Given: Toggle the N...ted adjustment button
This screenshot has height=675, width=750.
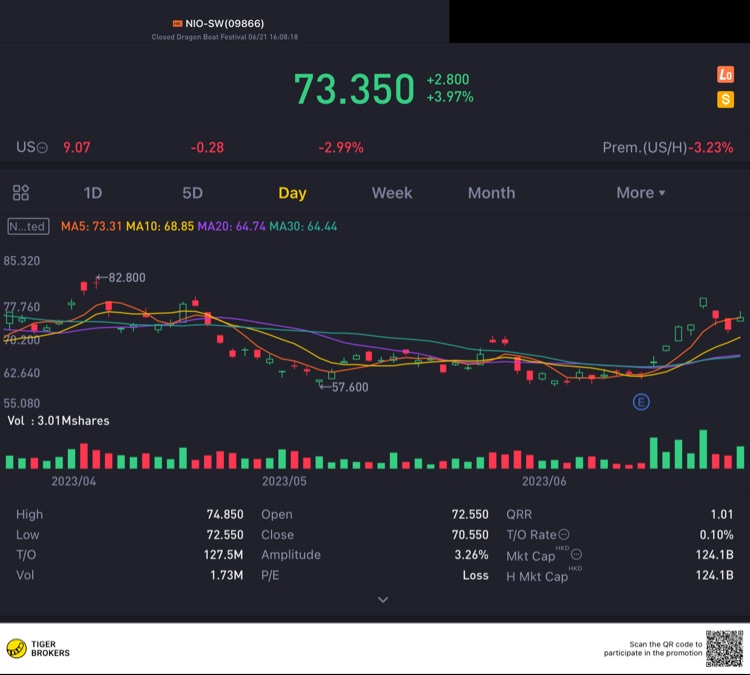Looking at the screenshot, I should click(28, 226).
